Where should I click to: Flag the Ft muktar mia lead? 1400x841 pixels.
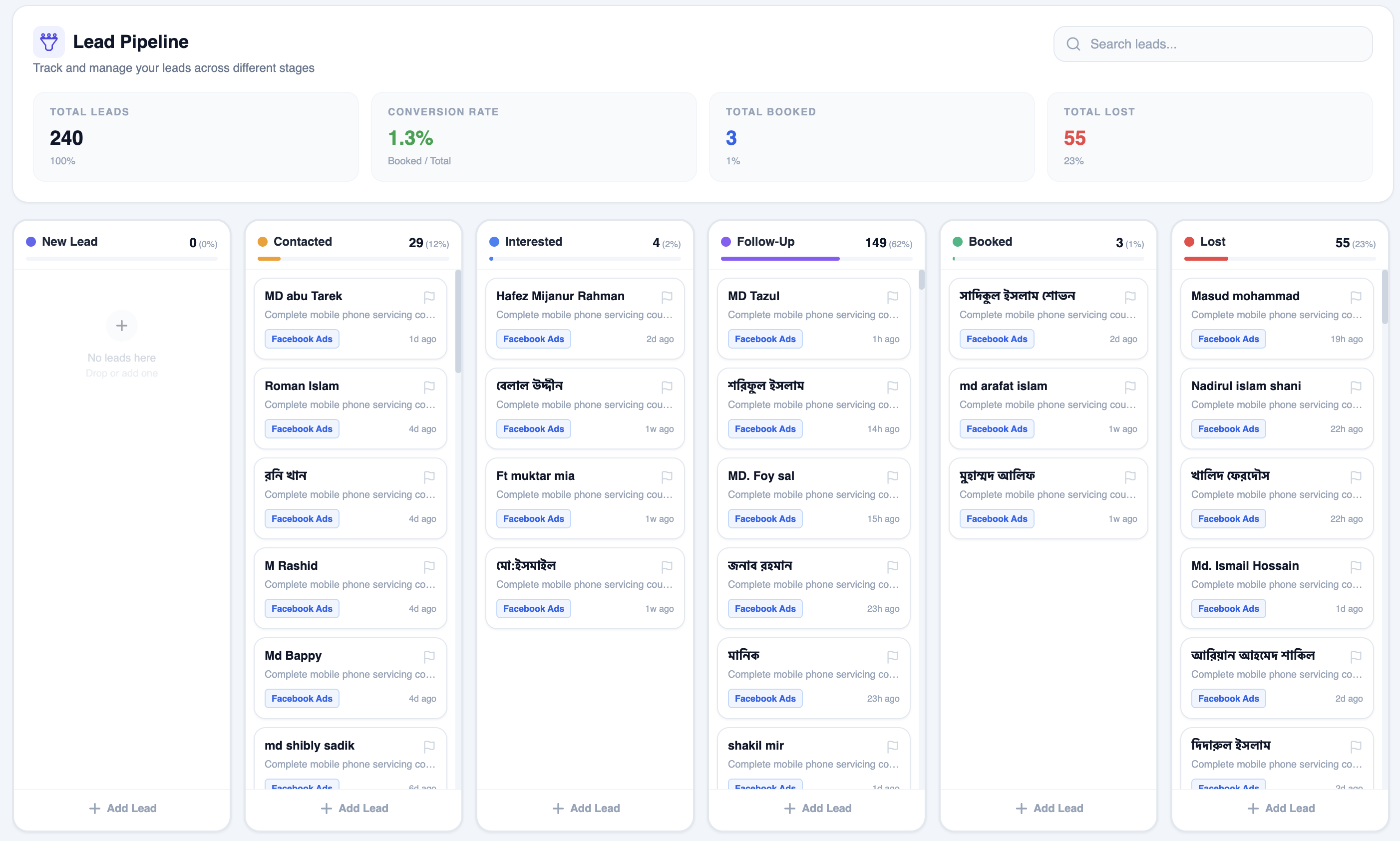[667, 476]
